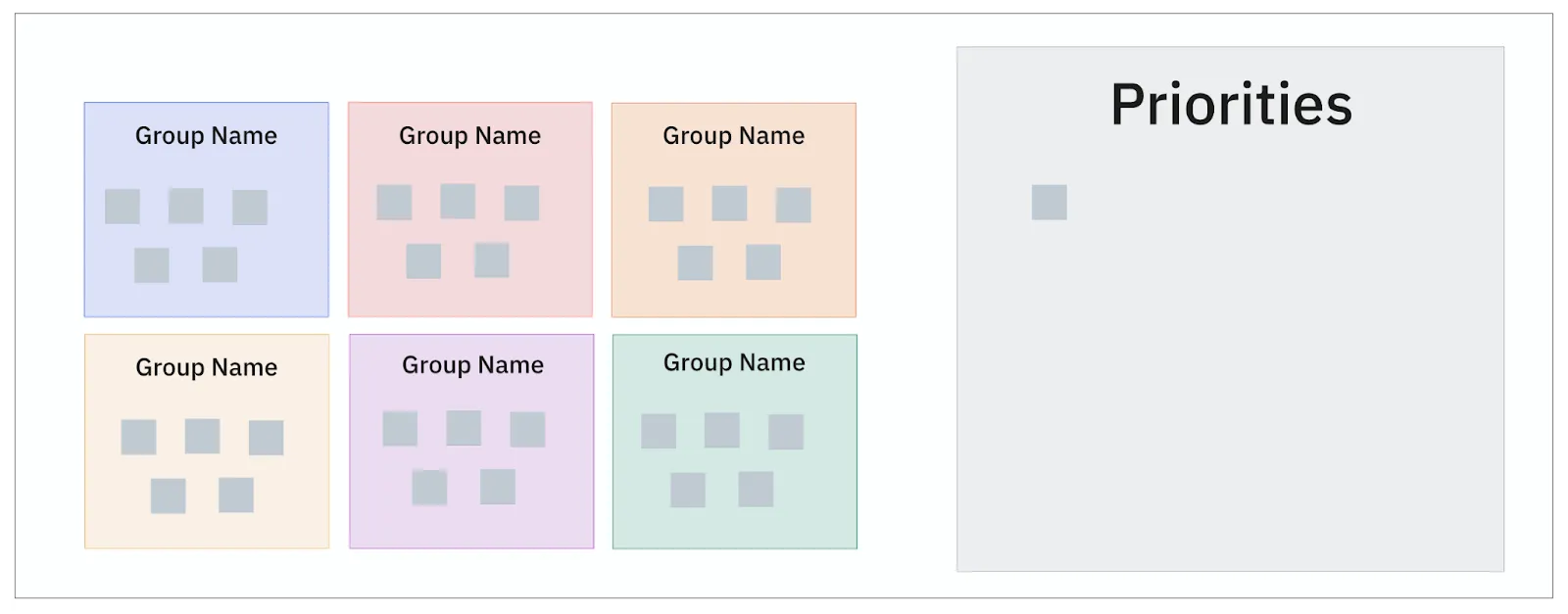Click the bottom-left sticky note in orange group
This screenshot has height=614, width=1568.
(696, 262)
